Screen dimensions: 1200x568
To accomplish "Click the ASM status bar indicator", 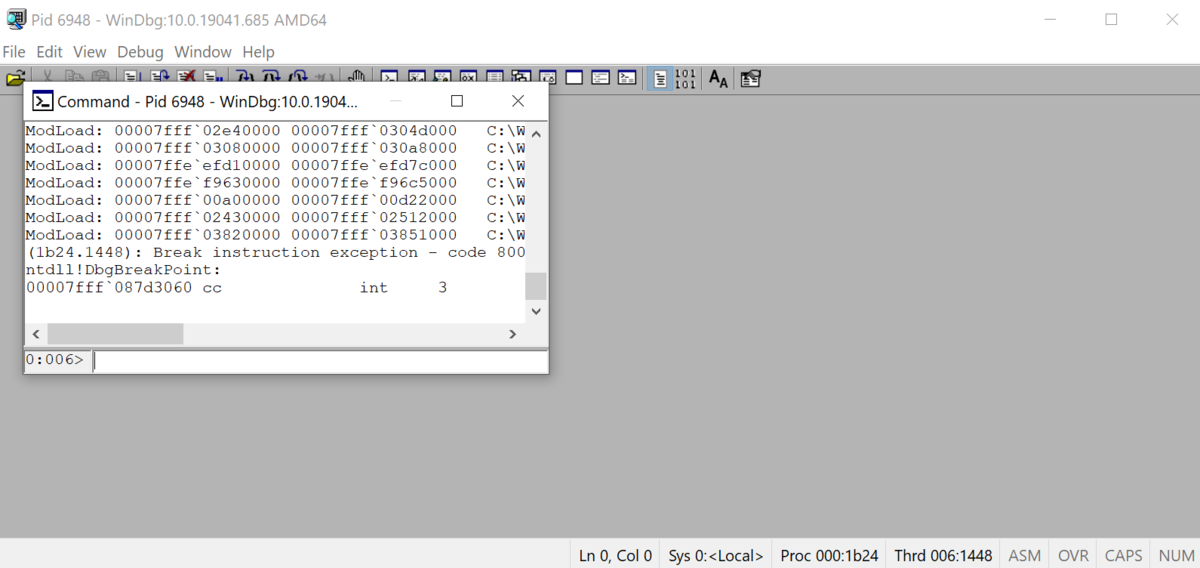I will click(x=1025, y=555).
